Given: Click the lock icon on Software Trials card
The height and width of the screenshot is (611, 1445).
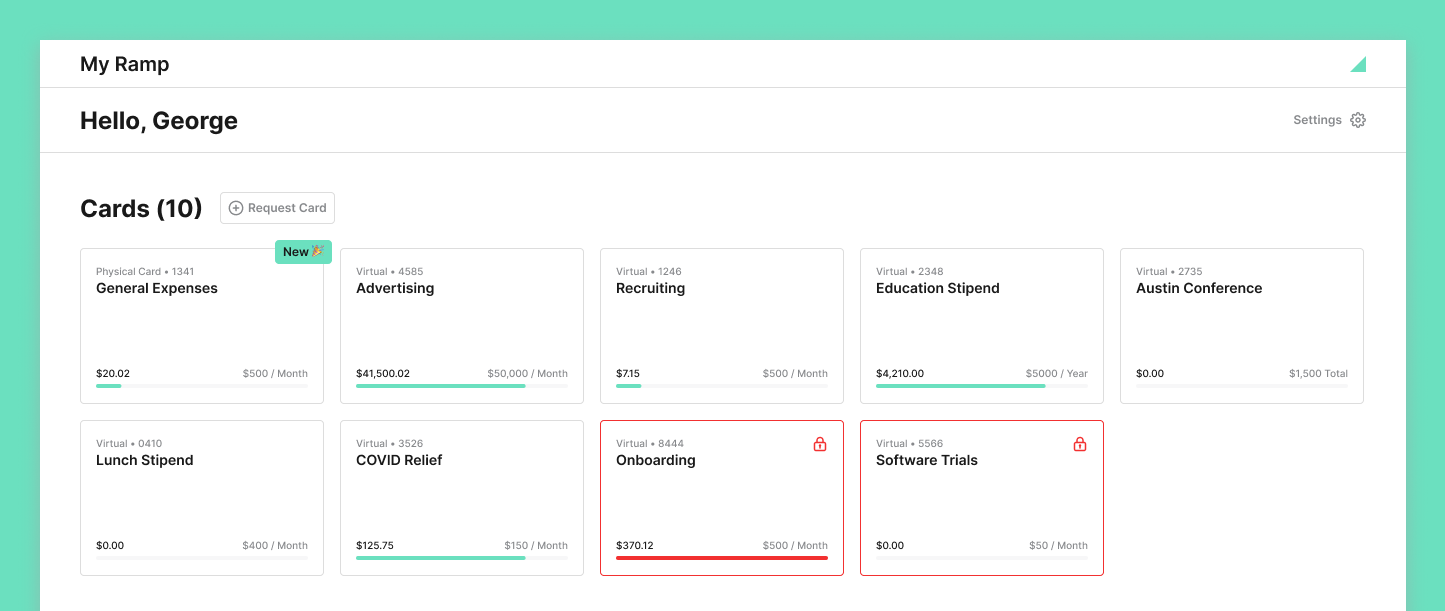Looking at the screenshot, I should coord(1080,444).
